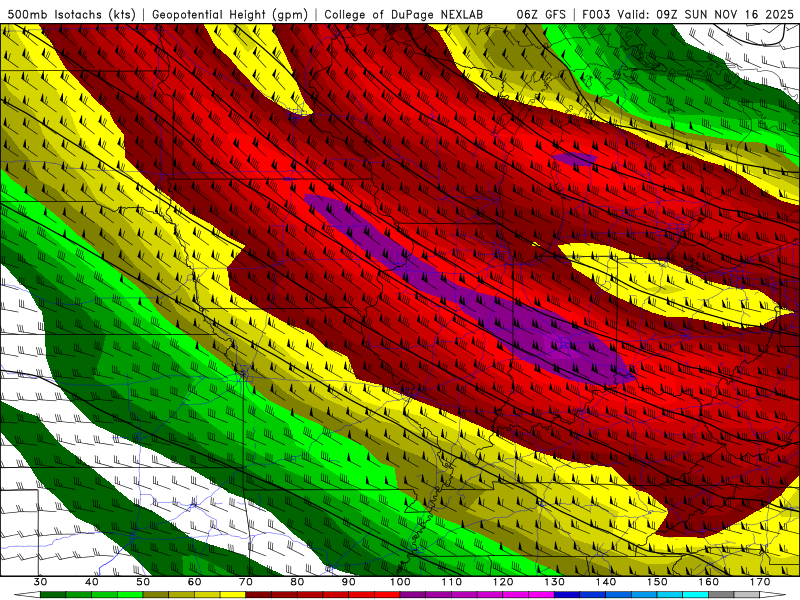Select the purple swatch starting at 100

tap(413, 595)
